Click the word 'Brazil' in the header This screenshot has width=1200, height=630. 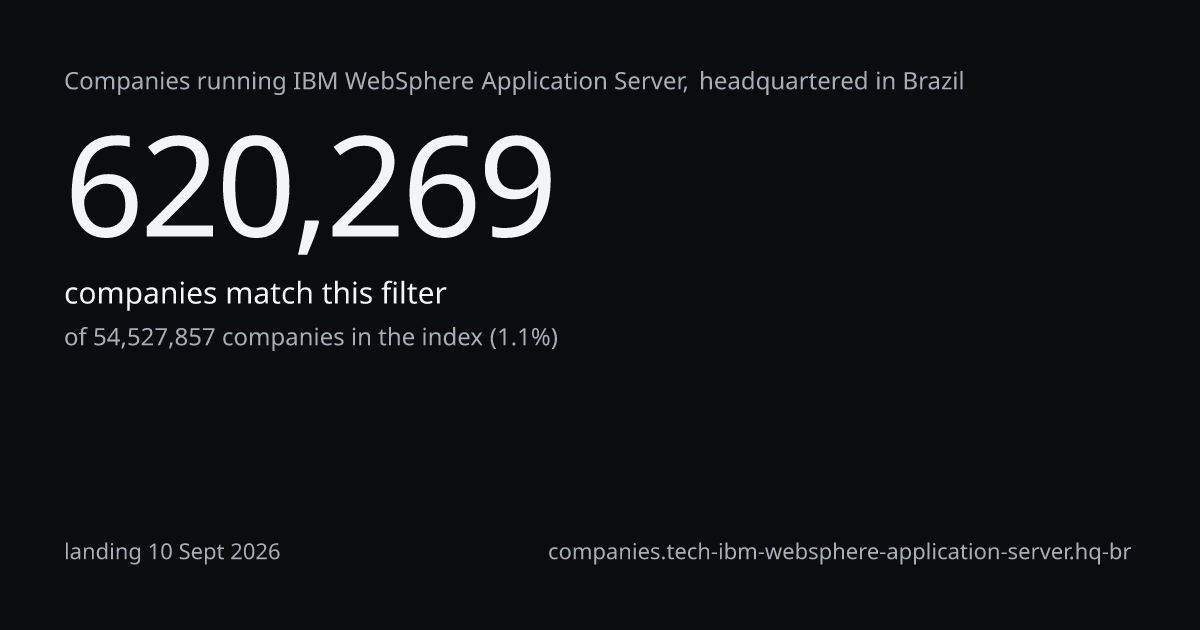(x=933, y=82)
